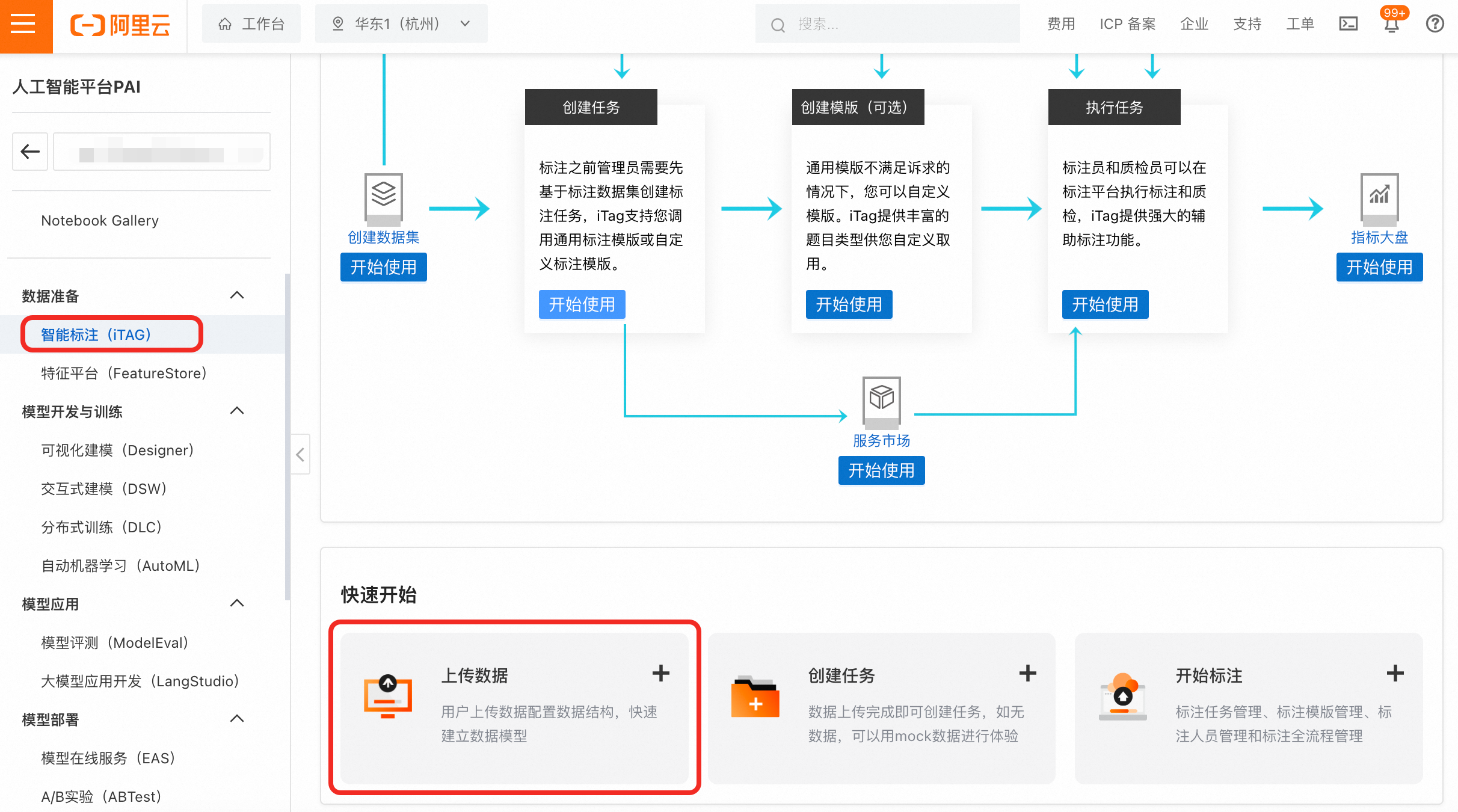Click the 创建任务 quick start card title

(841, 675)
